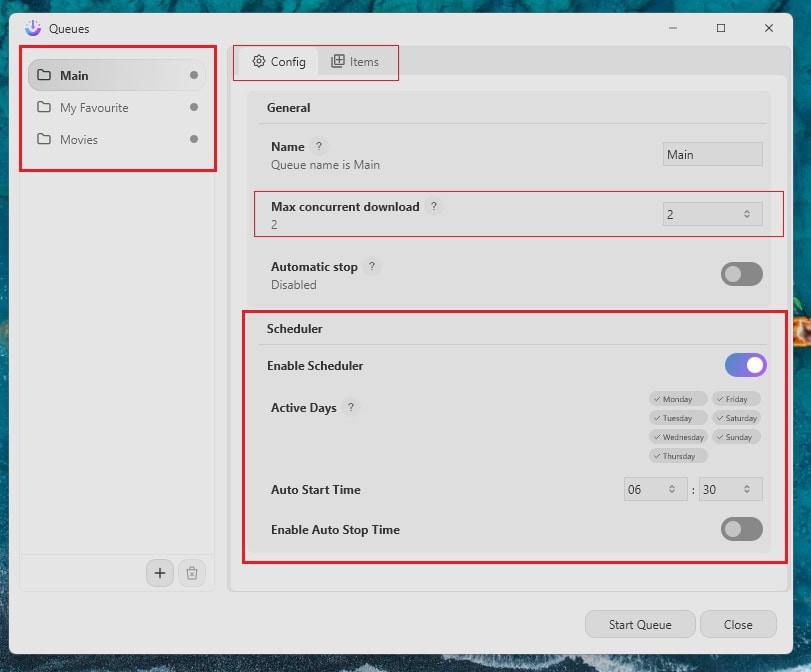Click the minute field showing 30
Screen dimensions: 811x672
(730, 489)
